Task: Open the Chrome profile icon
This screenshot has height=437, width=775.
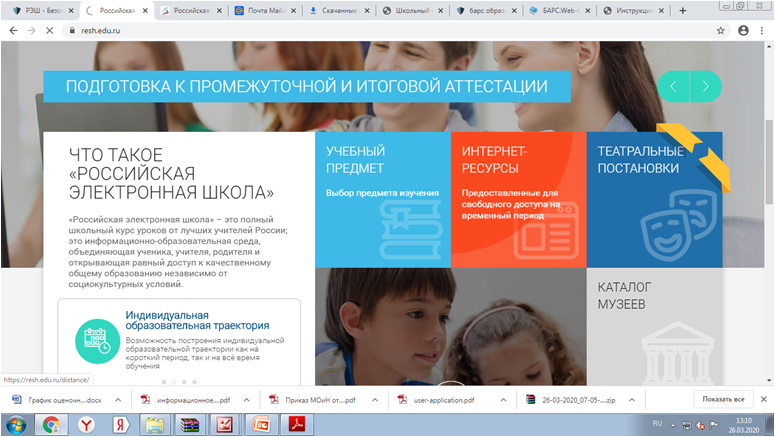Action: (x=742, y=31)
